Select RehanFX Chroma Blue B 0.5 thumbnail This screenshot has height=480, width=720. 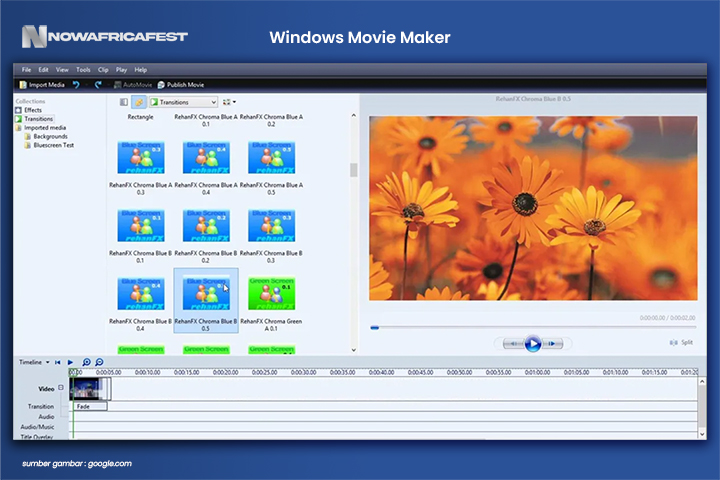pos(206,294)
